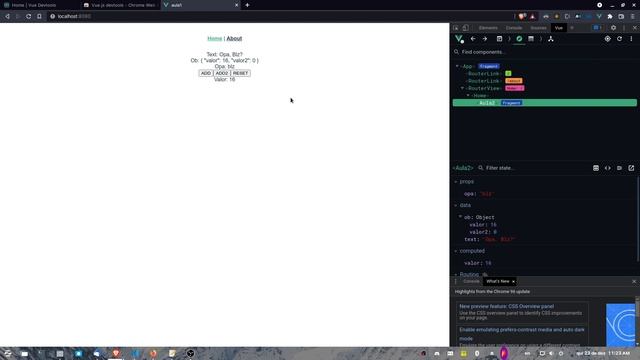
Task: Switch to Vue.js devtools Chrome Web Store tab
Action: (x=120, y=5)
